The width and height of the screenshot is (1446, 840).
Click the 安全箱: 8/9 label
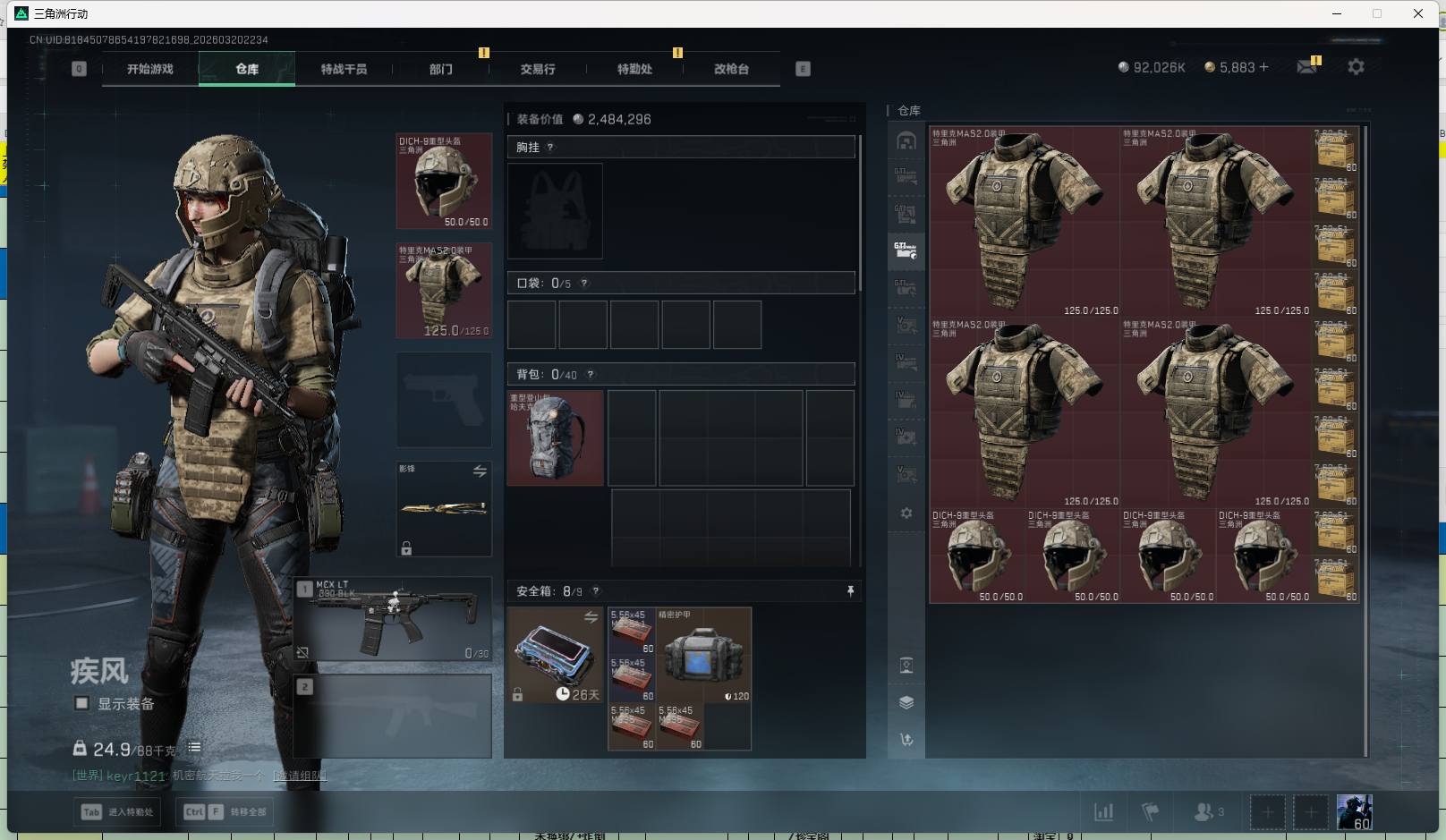pyautogui.click(x=549, y=591)
